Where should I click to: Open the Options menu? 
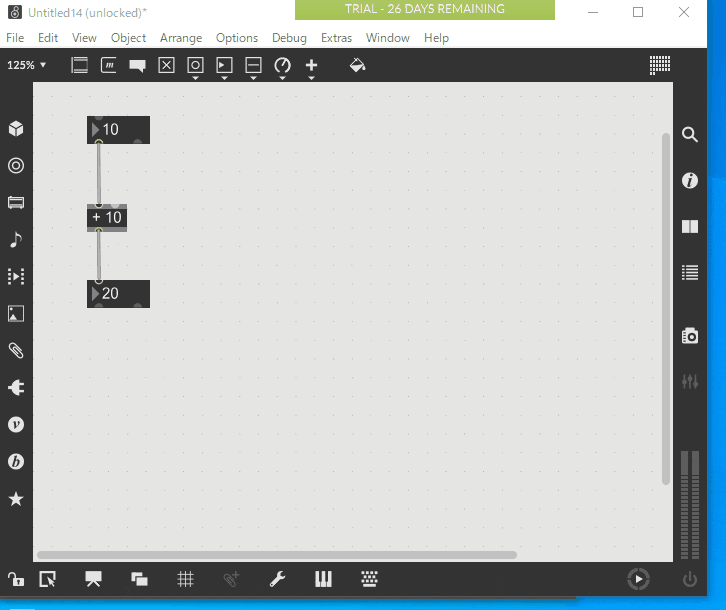point(237,38)
